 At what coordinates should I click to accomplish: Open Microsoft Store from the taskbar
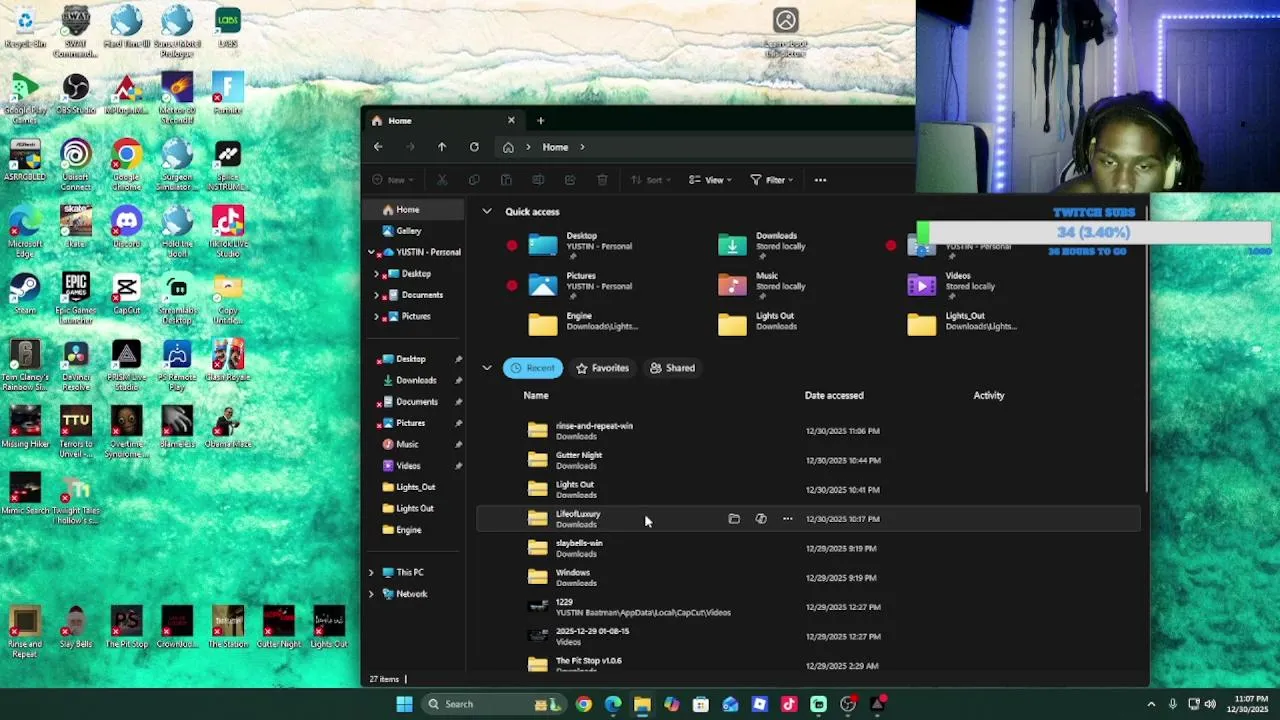(701, 704)
